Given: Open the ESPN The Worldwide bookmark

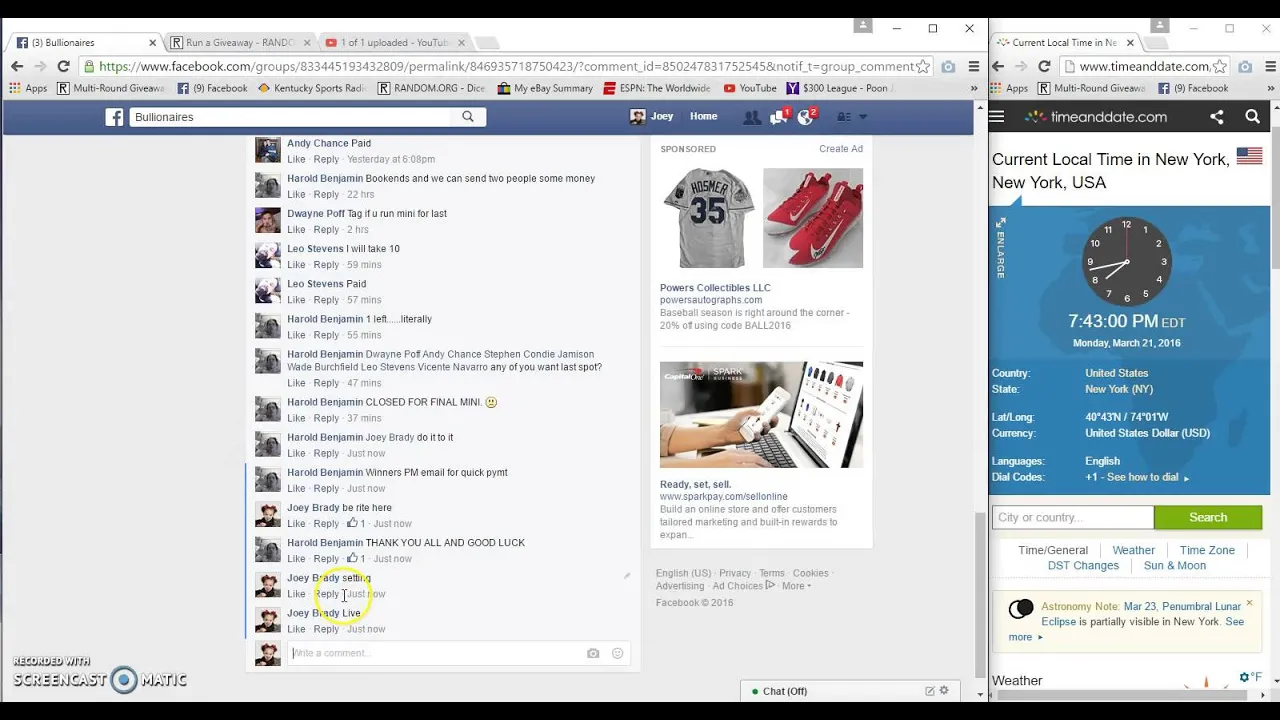Looking at the screenshot, I should pos(658,88).
